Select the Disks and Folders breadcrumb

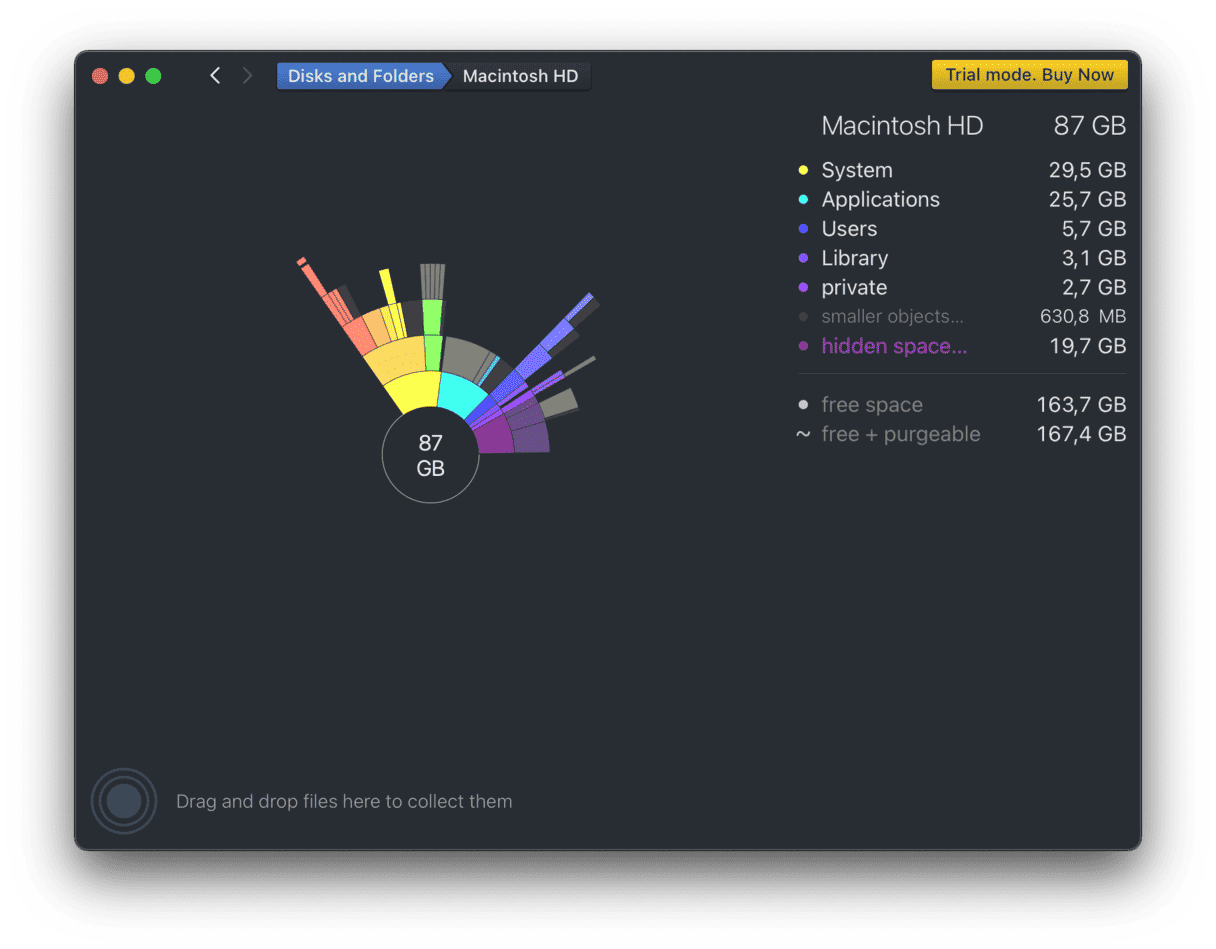360,76
